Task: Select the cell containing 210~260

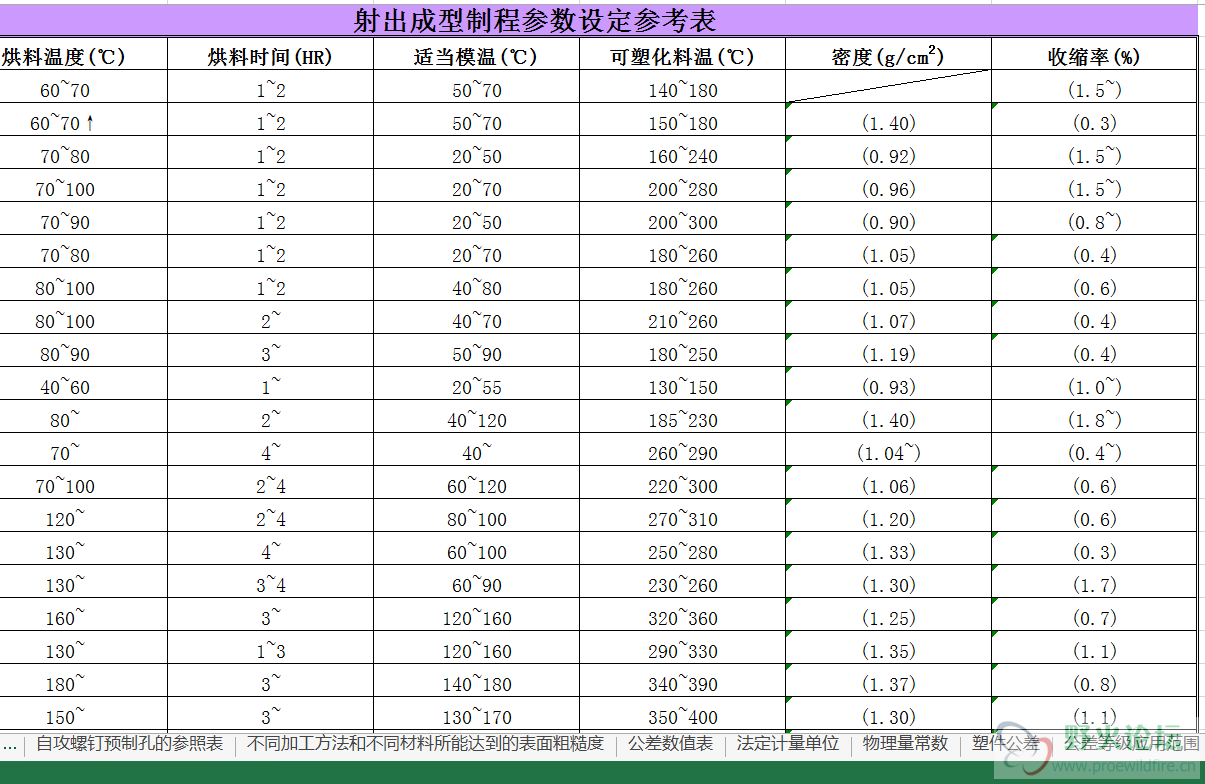Action: (x=683, y=318)
